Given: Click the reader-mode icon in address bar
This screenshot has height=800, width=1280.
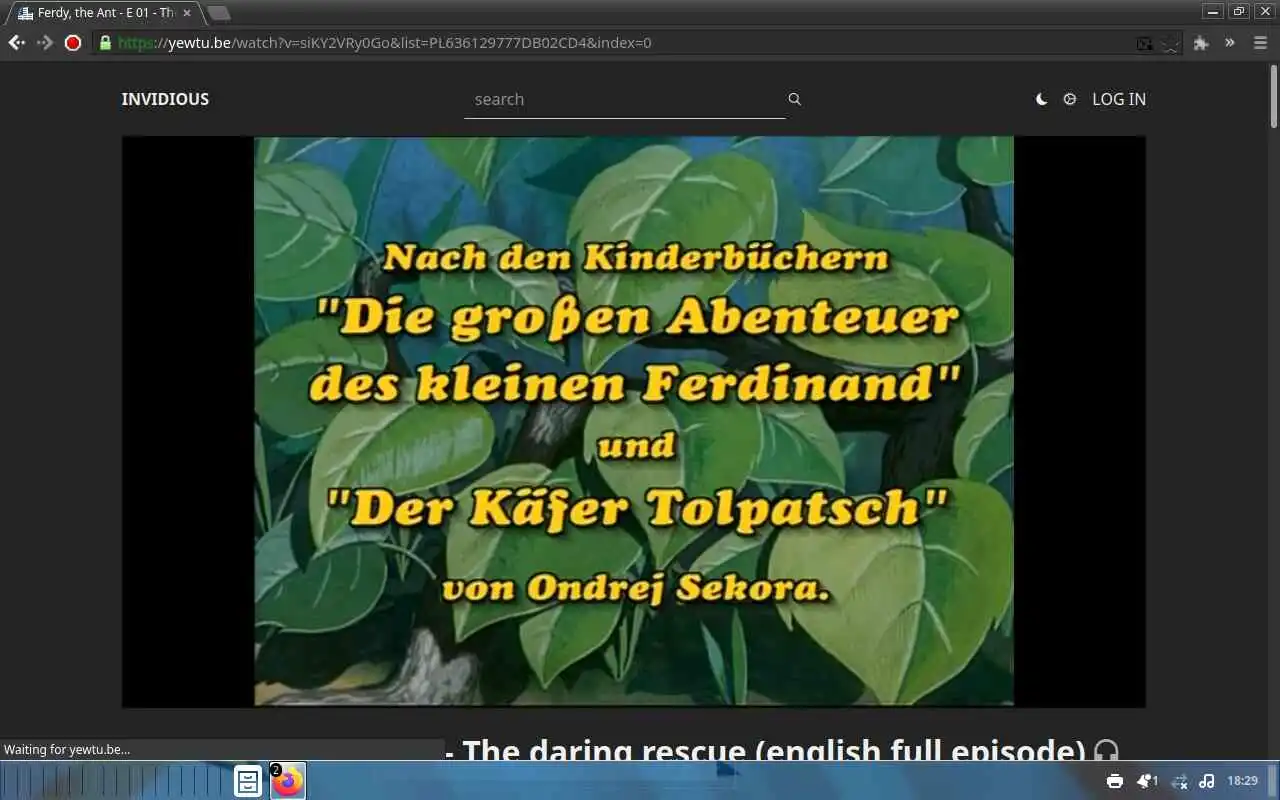Looking at the screenshot, I should 1145,43.
